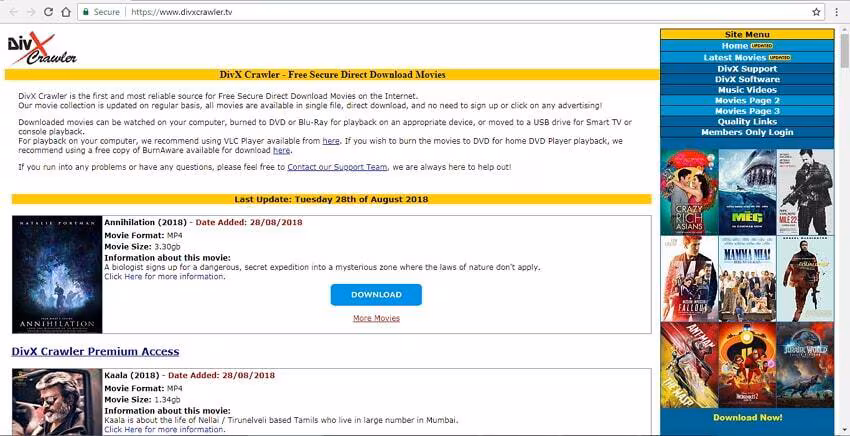Click the Site Menu header
This screenshot has height=436, width=850.
point(747,35)
